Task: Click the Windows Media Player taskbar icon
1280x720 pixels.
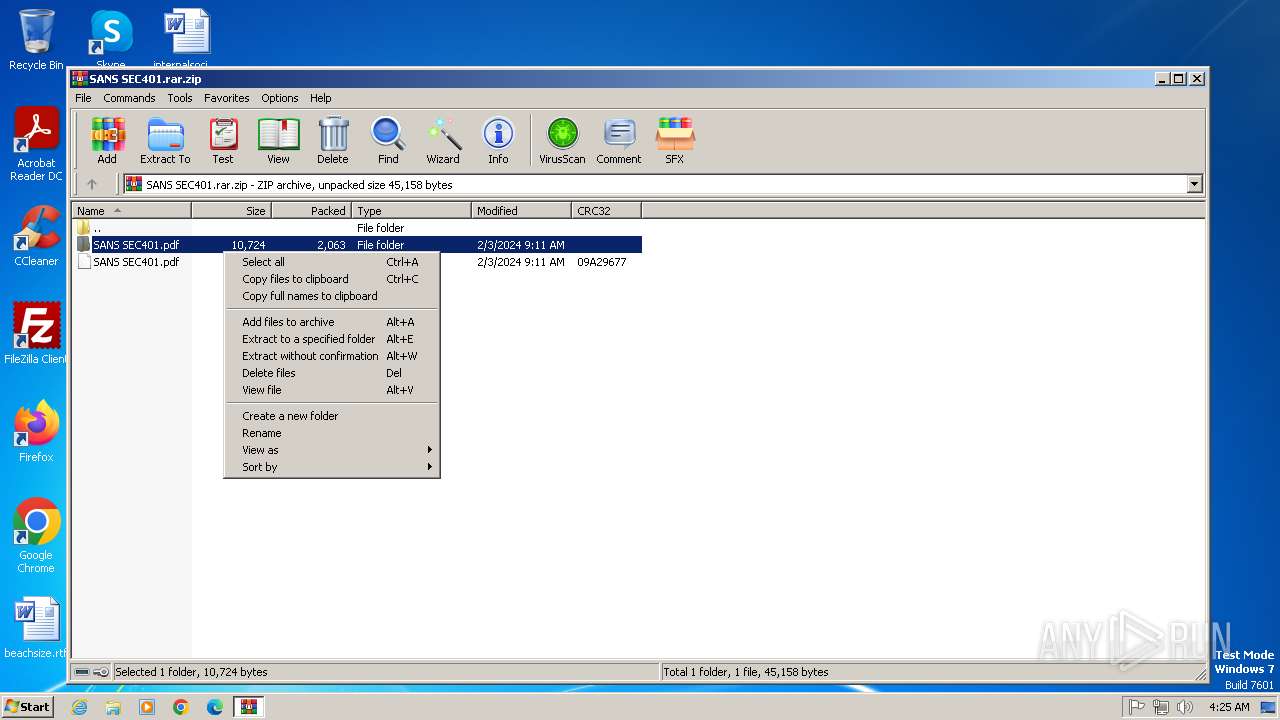Action: coord(147,707)
